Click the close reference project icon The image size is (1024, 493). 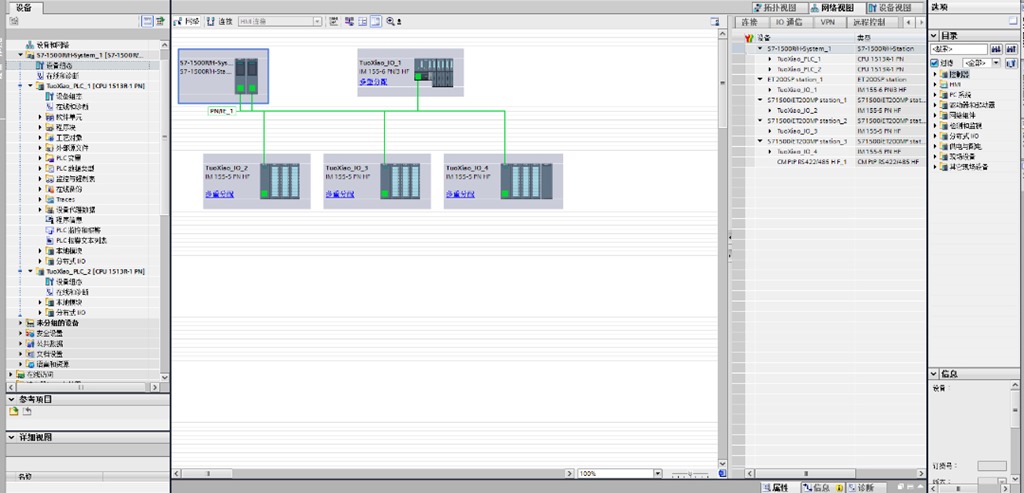[x=27, y=411]
